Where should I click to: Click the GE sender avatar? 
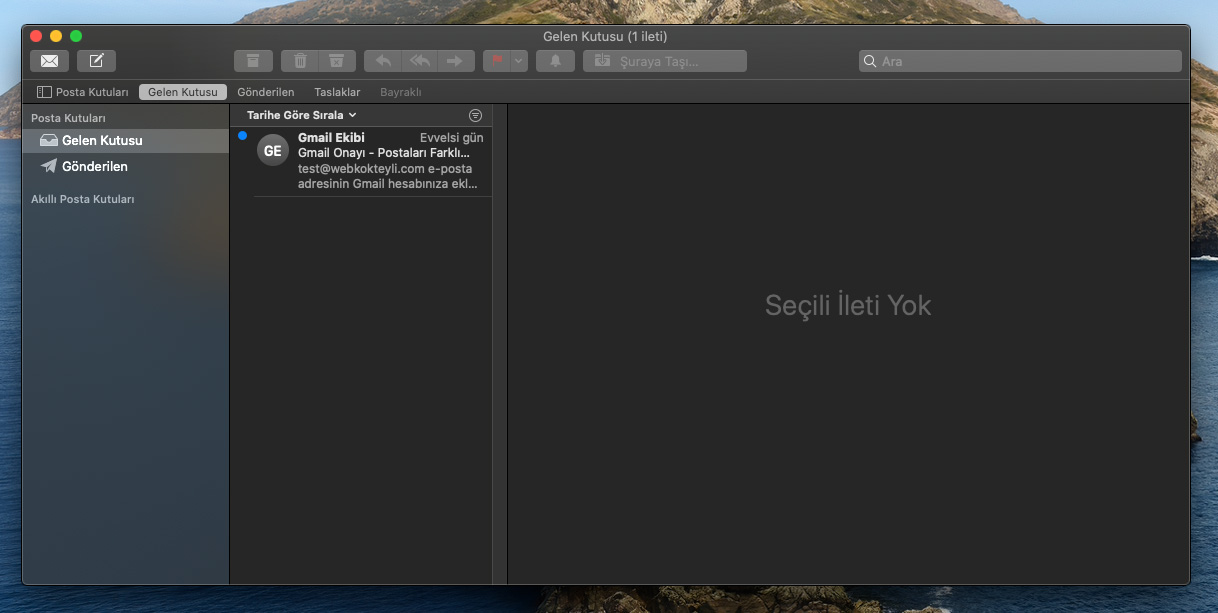click(x=273, y=151)
